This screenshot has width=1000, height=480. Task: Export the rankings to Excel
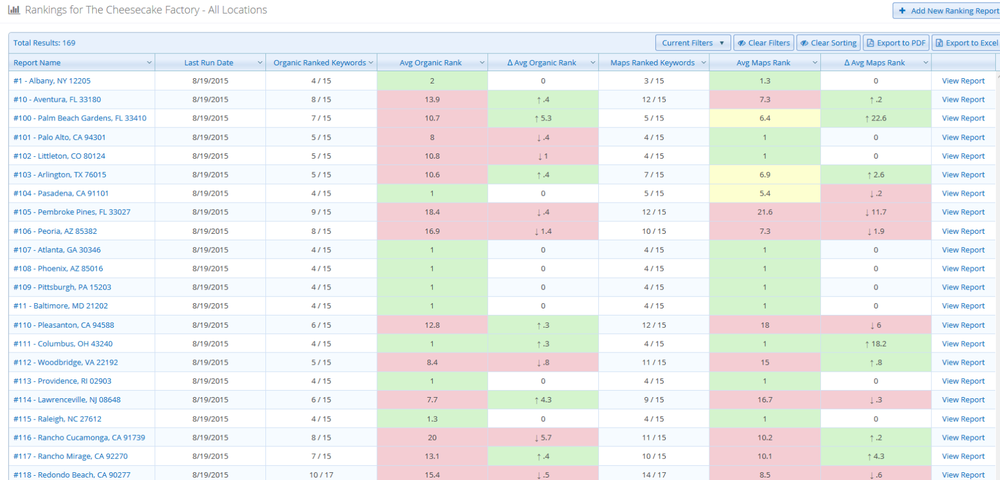pyautogui.click(x=966, y=43)
